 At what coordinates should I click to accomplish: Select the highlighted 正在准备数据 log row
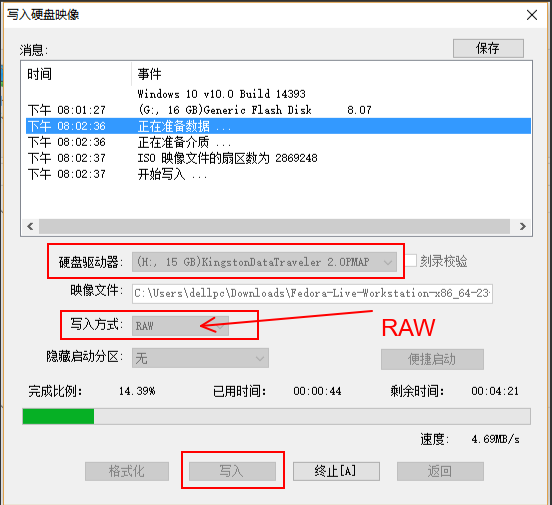pos(278,126)
